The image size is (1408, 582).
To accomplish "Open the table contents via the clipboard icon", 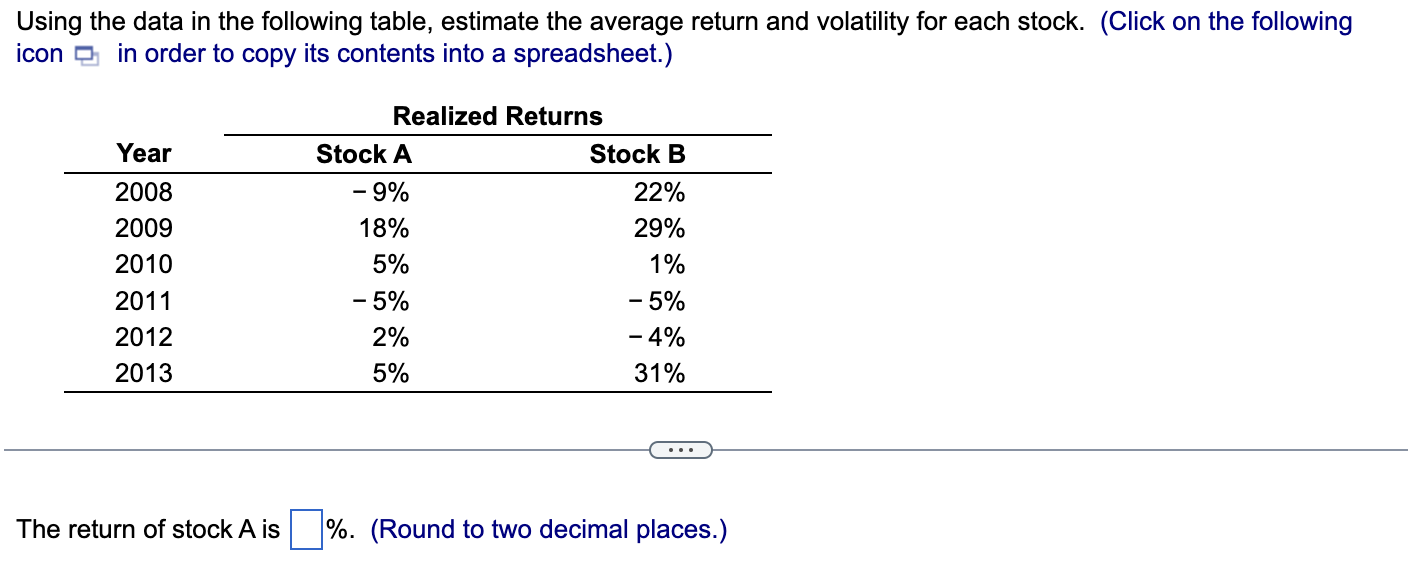I will pyautogui.click(x=84, y=55).
